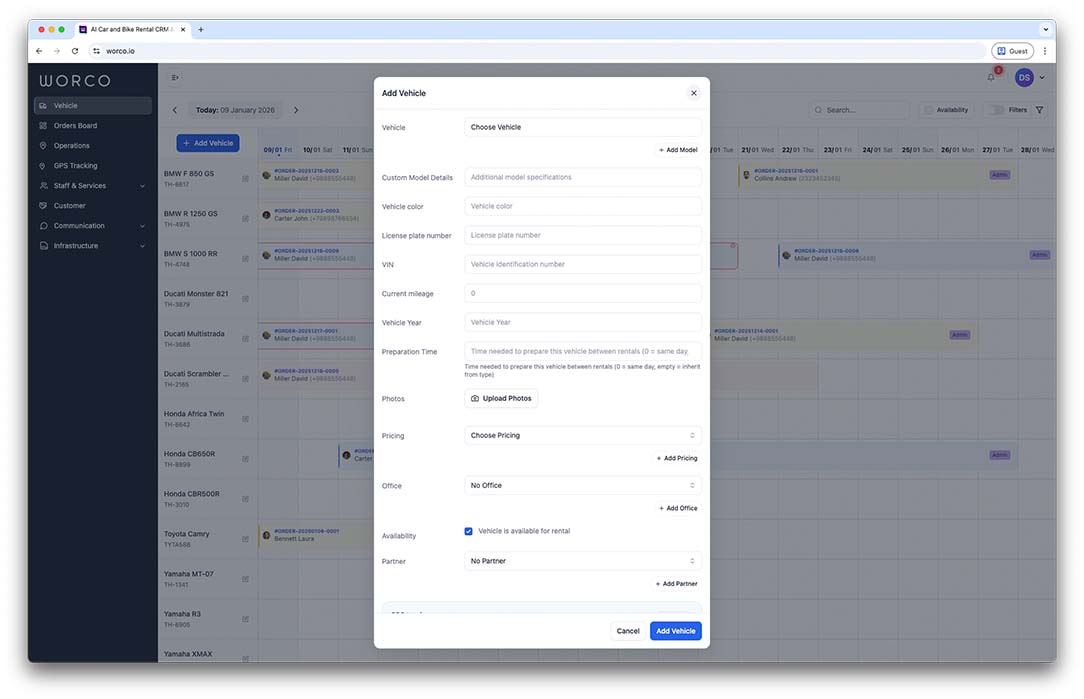The width and height of the screenshot is (1084, 699).
Task: Toggle the Availability switch
Action: pos(929,110)
